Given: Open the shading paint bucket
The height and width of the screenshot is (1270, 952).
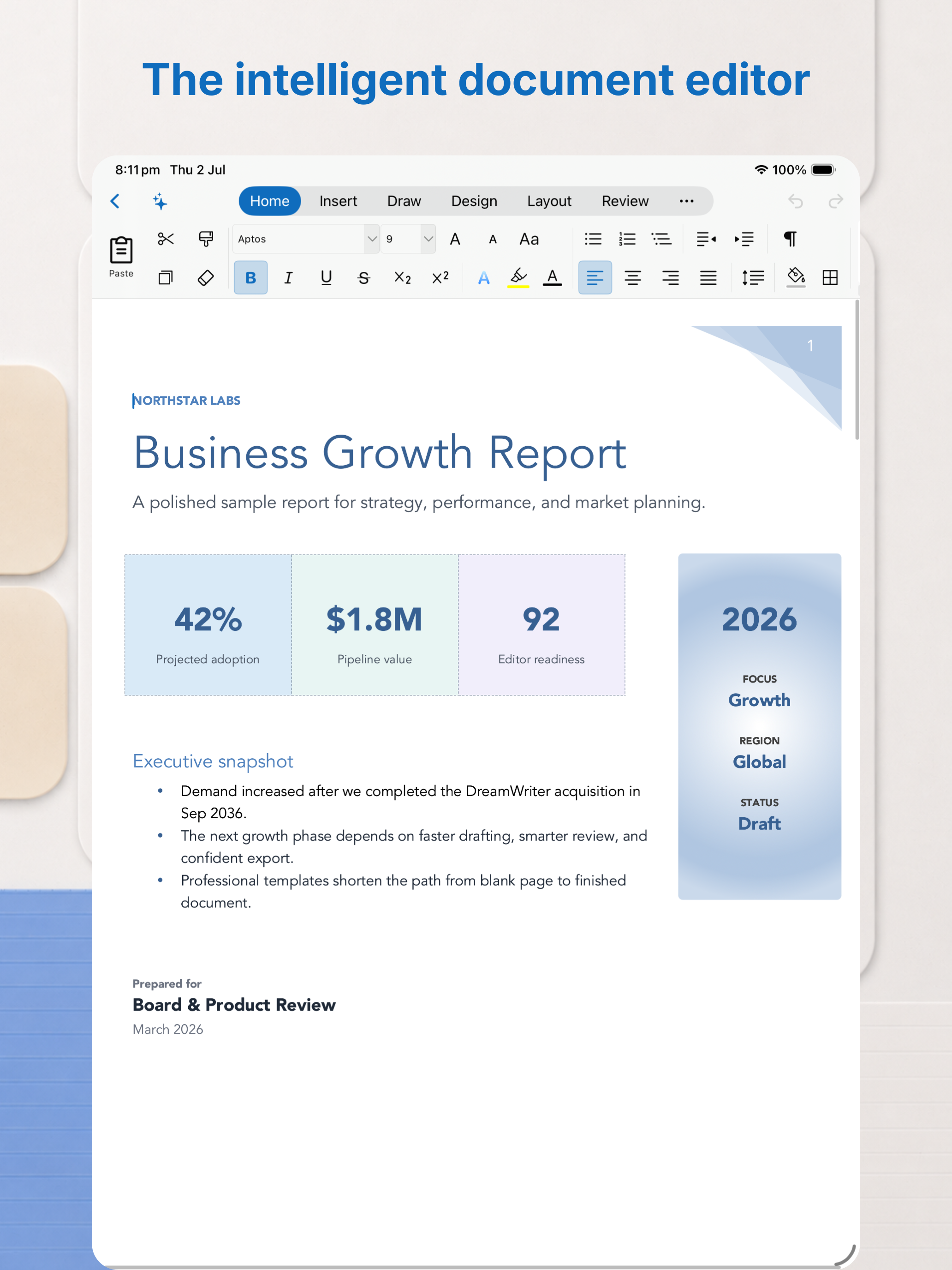Looking at the screenshot, I should click(x=796, y=278).
